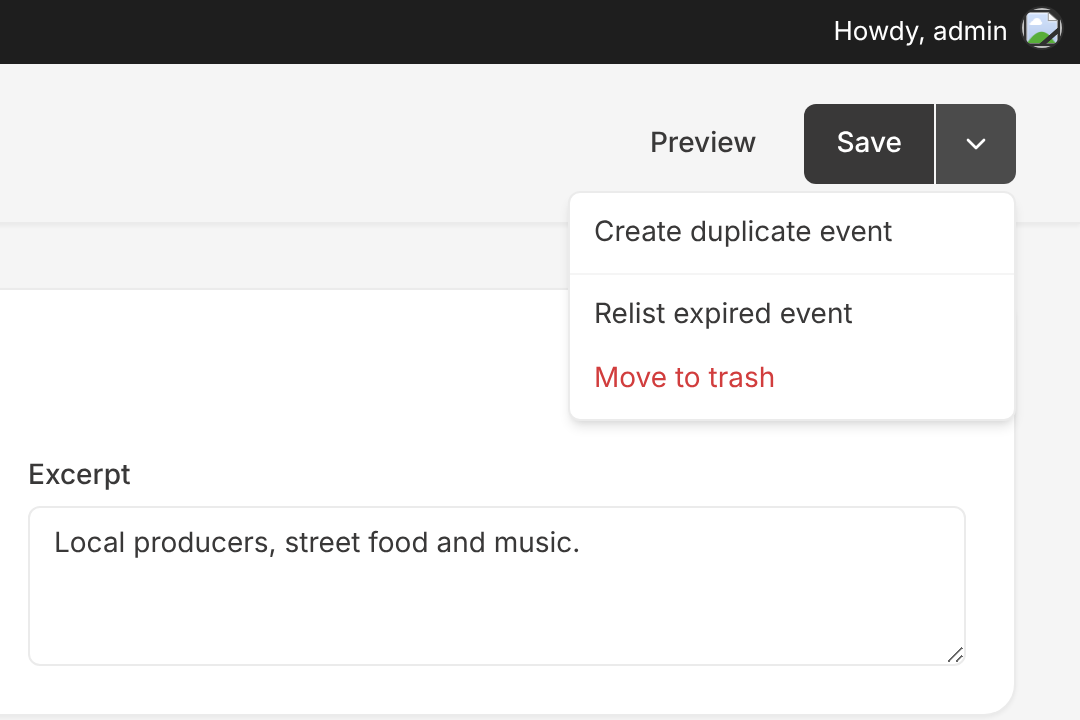Image resolution: width=1080 pixels, height=720 pixels.
Task: Click the Preview button
Action: click(x=703, y=143)
